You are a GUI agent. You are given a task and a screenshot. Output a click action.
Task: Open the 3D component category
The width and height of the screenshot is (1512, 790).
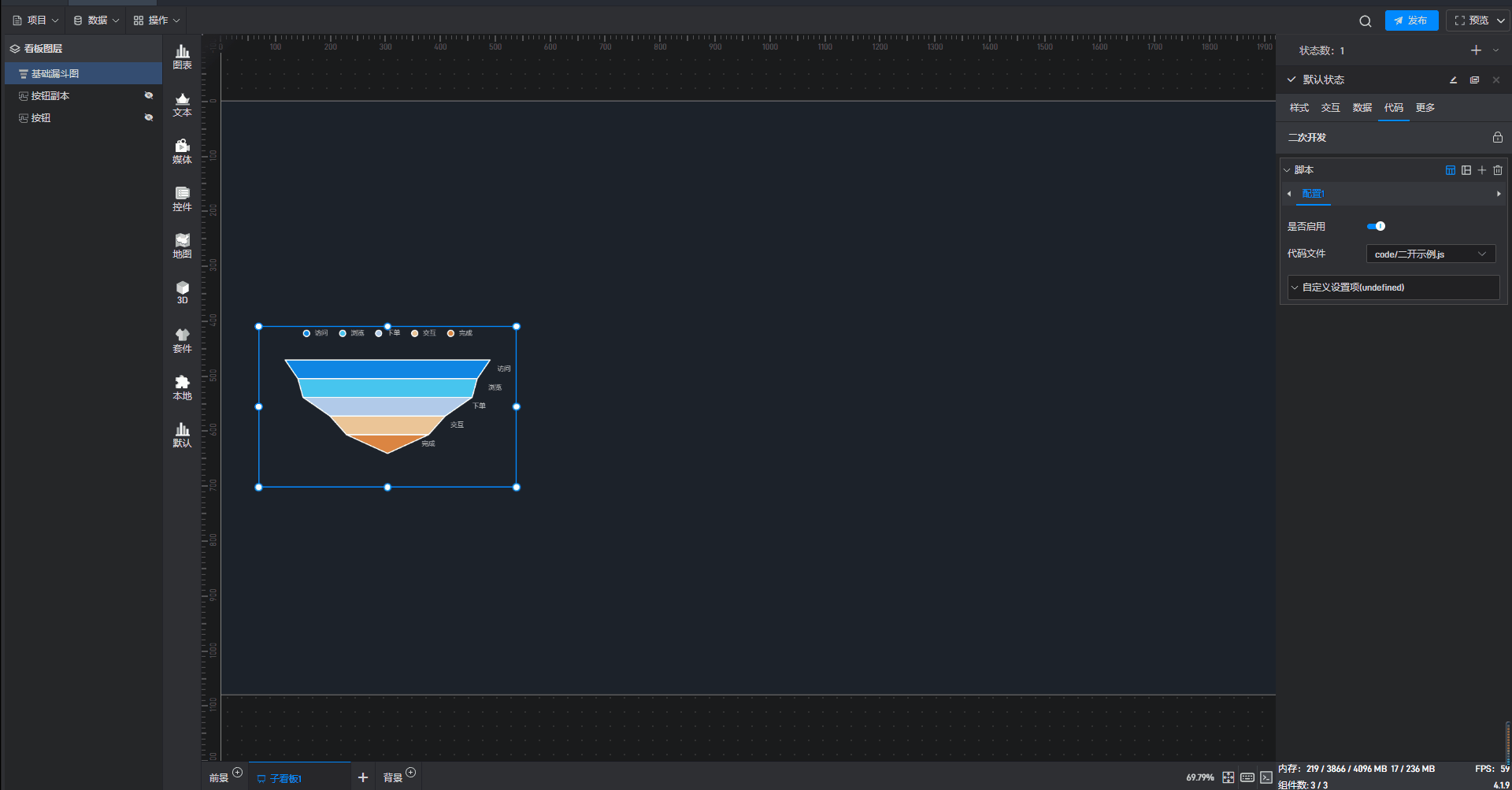point(182,292)
